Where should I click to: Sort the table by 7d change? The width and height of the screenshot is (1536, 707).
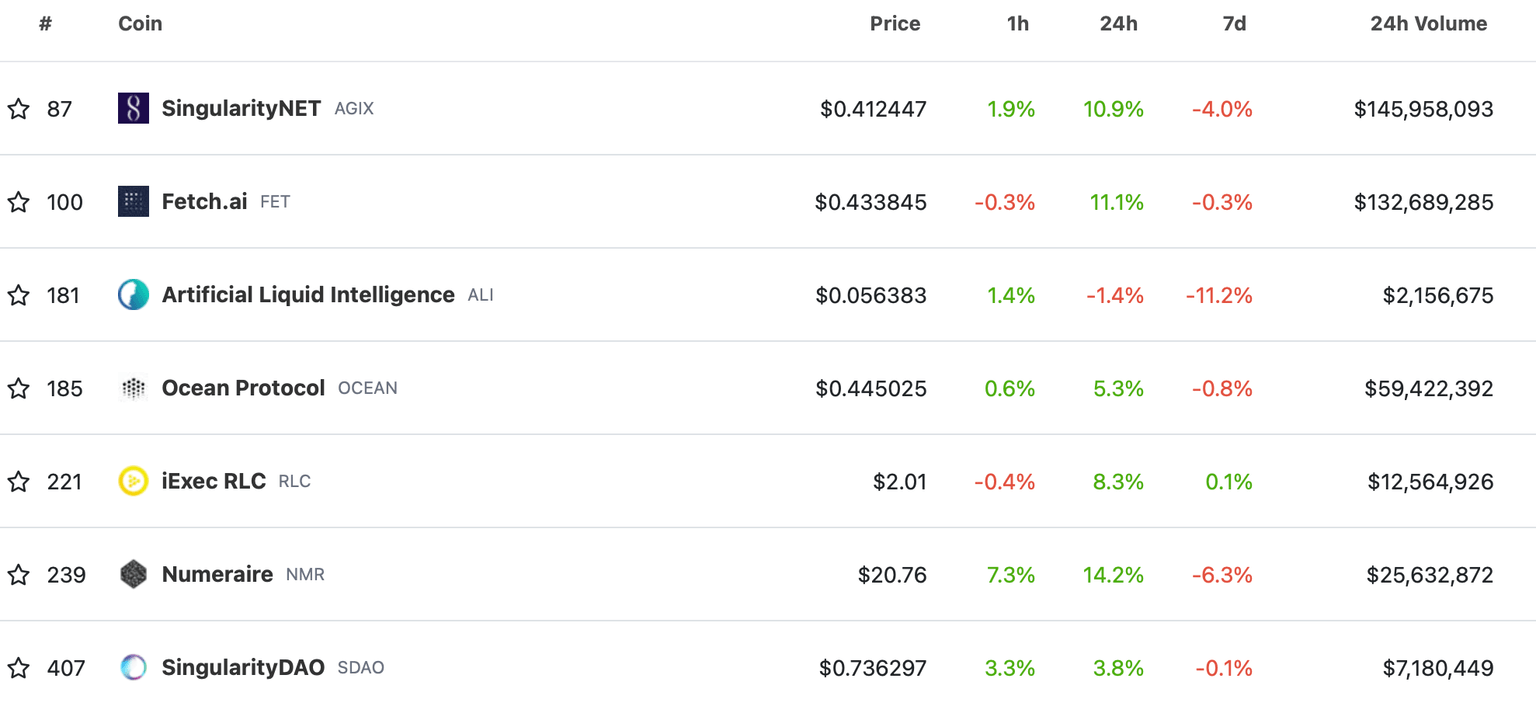[1233, 23]
